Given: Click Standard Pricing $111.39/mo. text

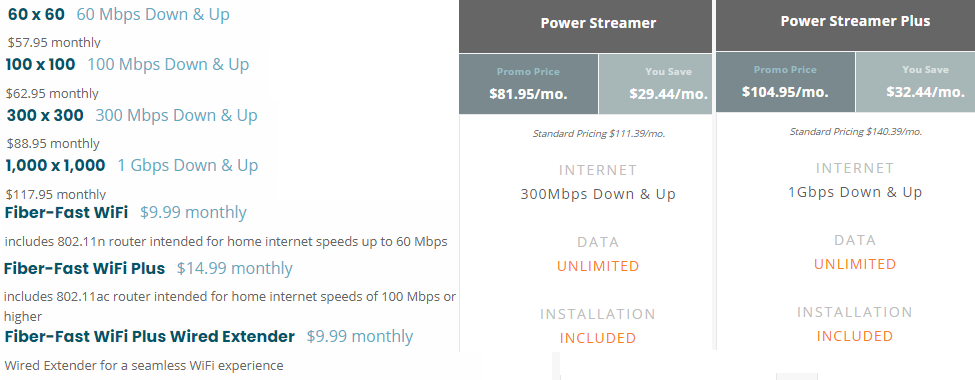Looking at the screenshot, I should (x=599, y=134).
